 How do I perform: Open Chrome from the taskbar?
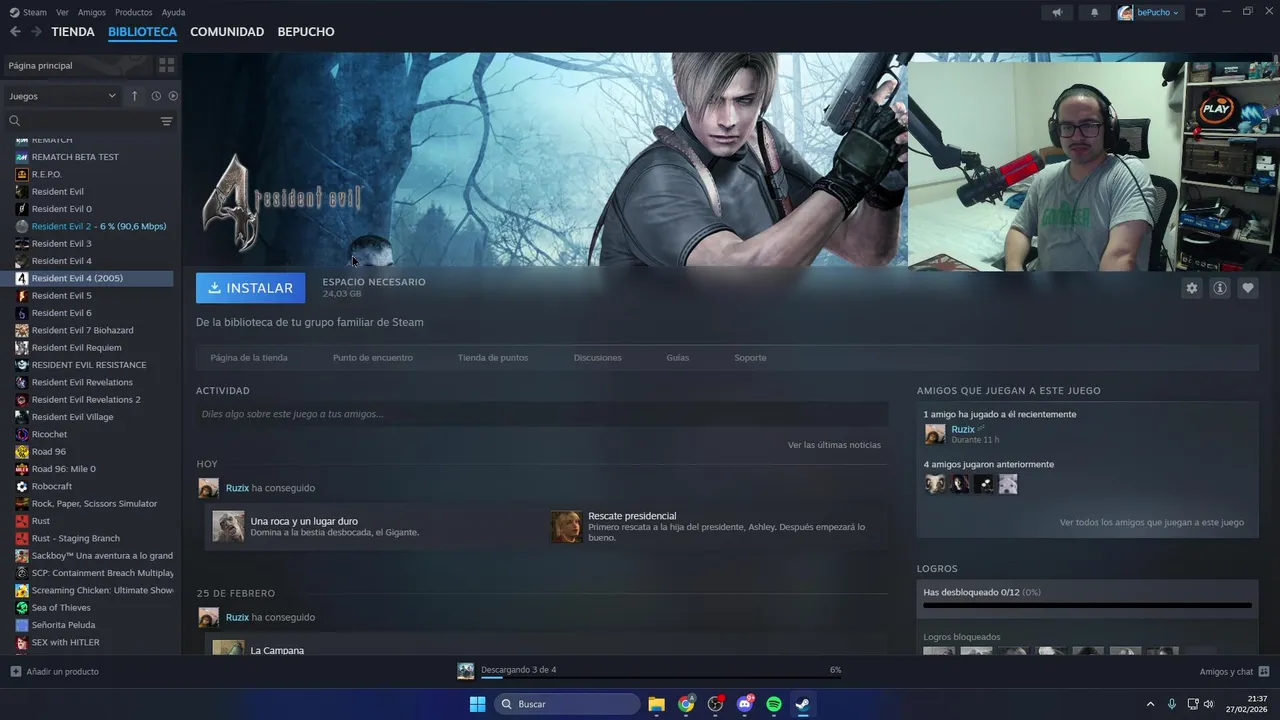tap(686, 704)
